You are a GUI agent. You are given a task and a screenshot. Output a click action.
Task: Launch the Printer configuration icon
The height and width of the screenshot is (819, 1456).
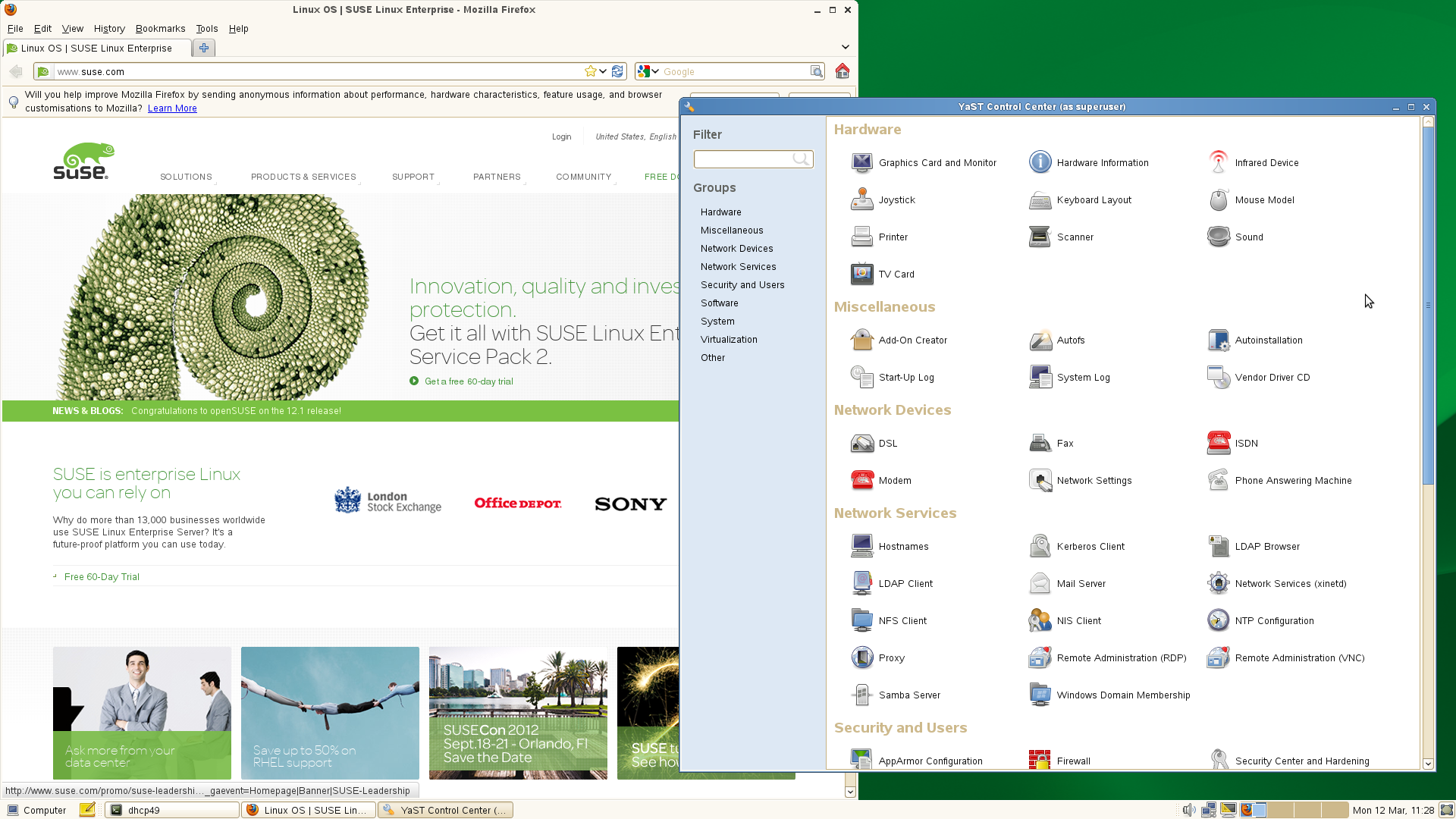tap(862, 237)
